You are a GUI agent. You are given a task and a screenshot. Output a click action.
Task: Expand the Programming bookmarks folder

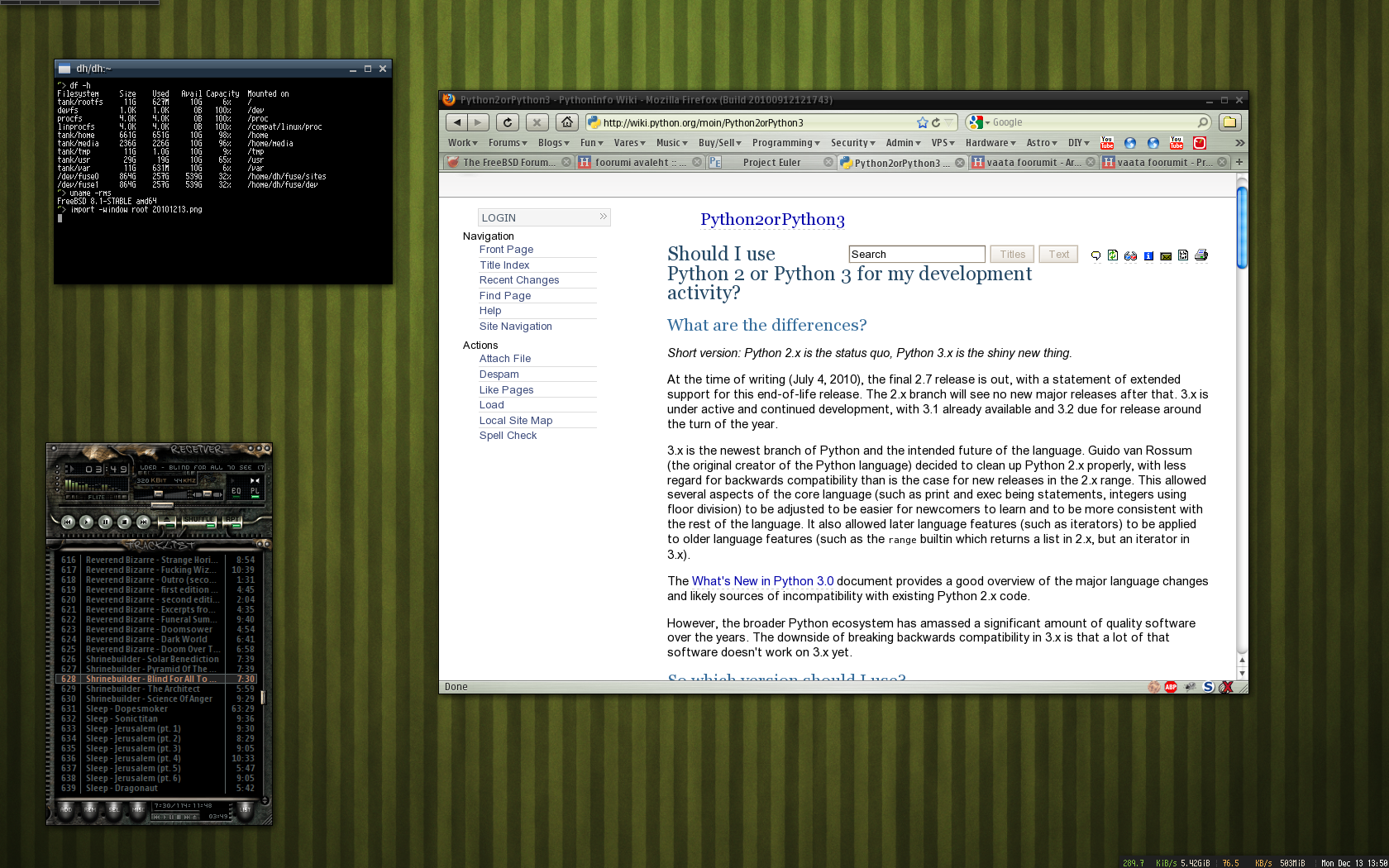tap(785, 143)
